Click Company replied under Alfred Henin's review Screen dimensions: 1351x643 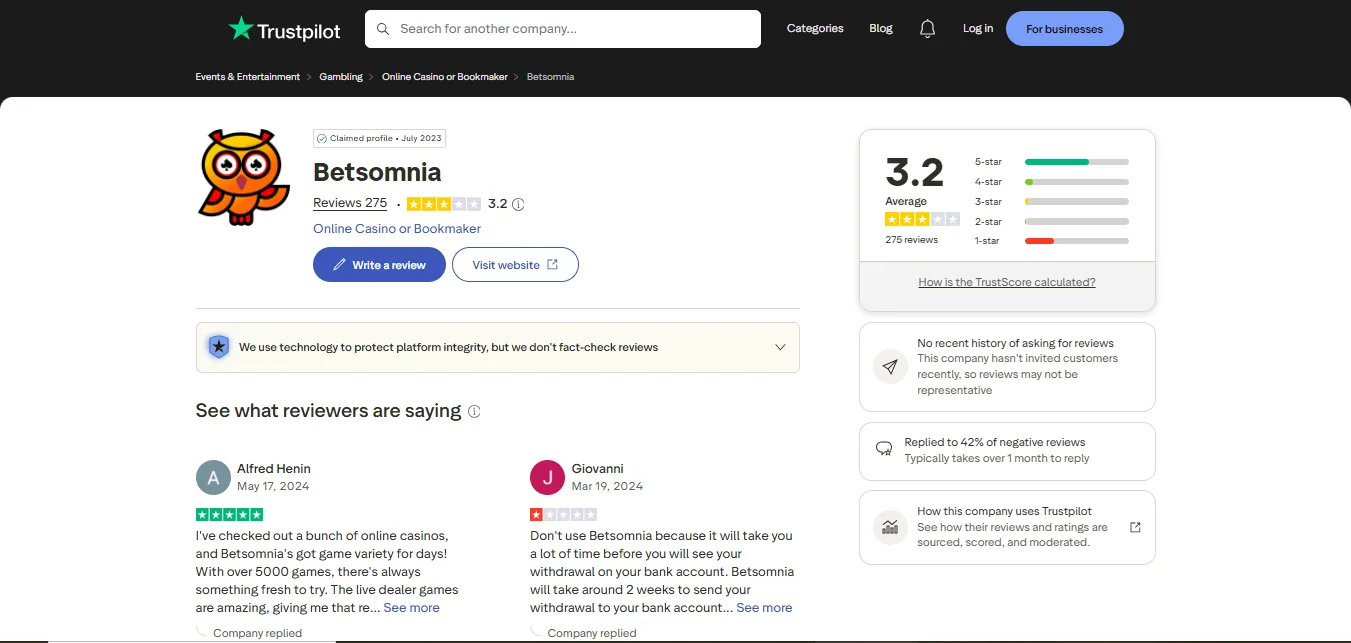[257, 633]
